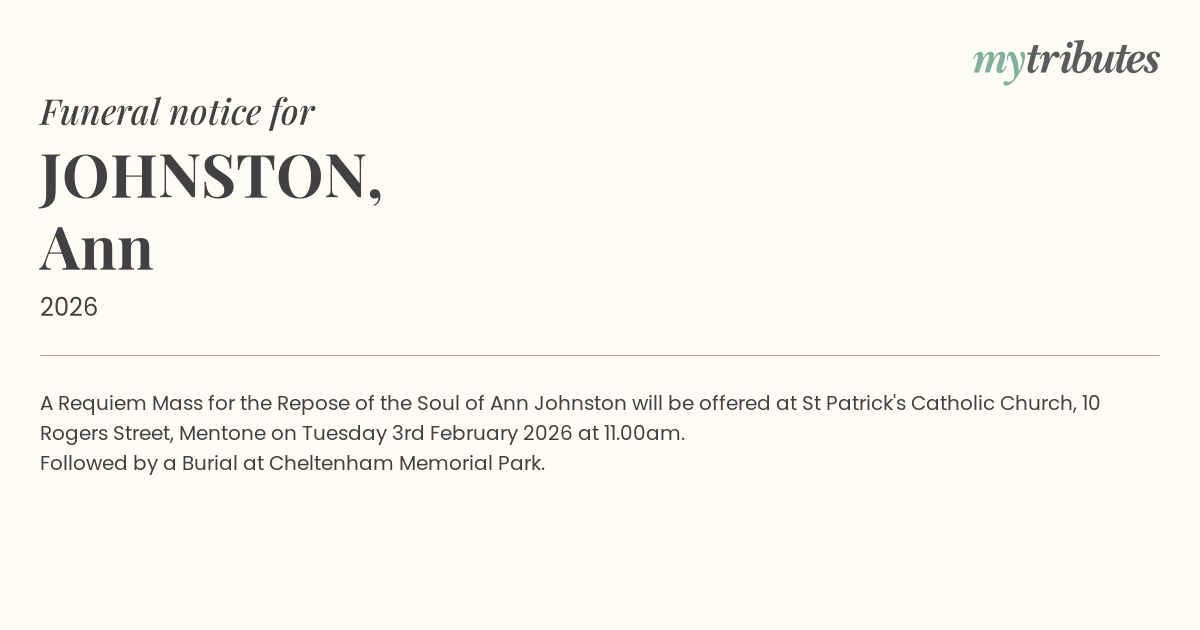
Task: Click the word "Burial" in the last line
Action: click(209, 464)
